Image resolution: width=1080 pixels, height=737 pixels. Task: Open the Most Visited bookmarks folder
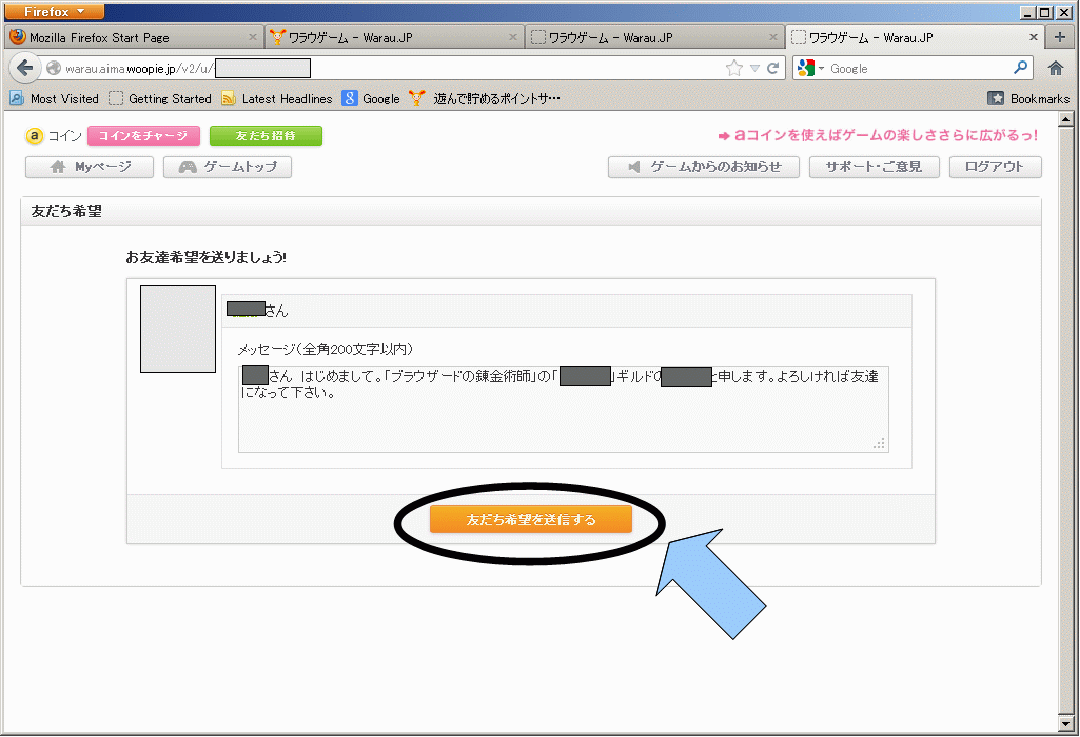coord(54,98)
